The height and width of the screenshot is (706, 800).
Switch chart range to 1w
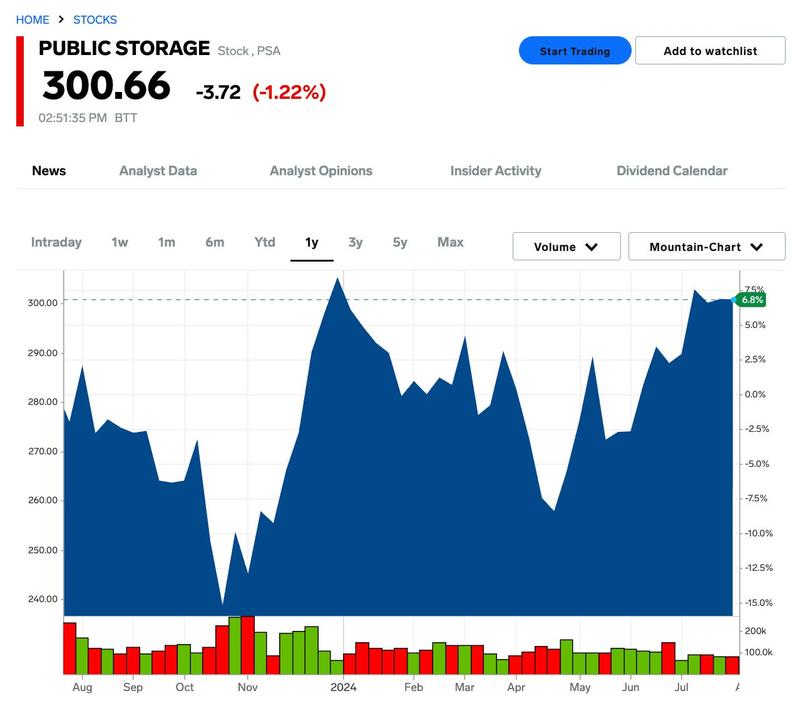pyautogui.click(x=120, y=242)
